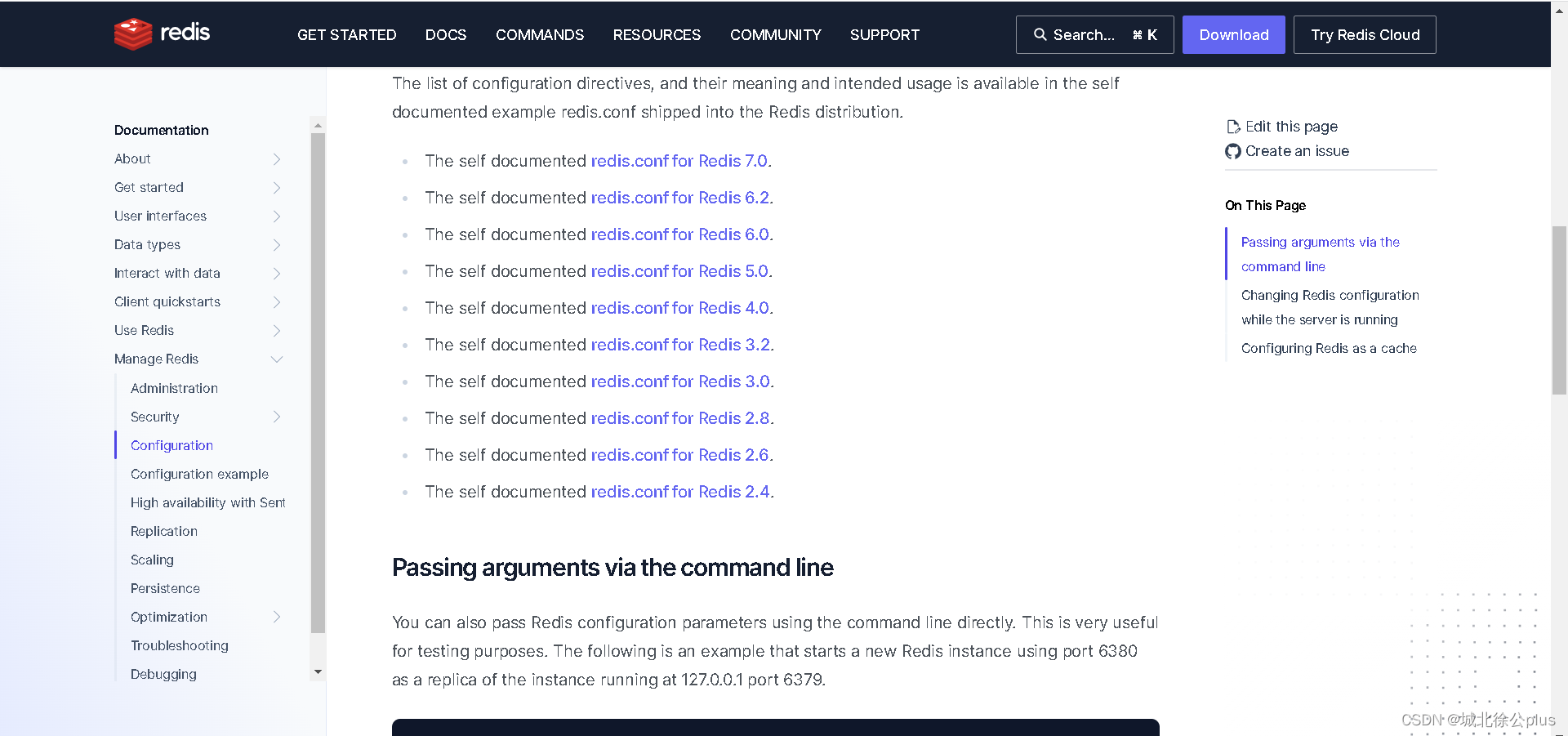
Task: Click the search magnifier icon
Action: click(x=1040, y=34)
